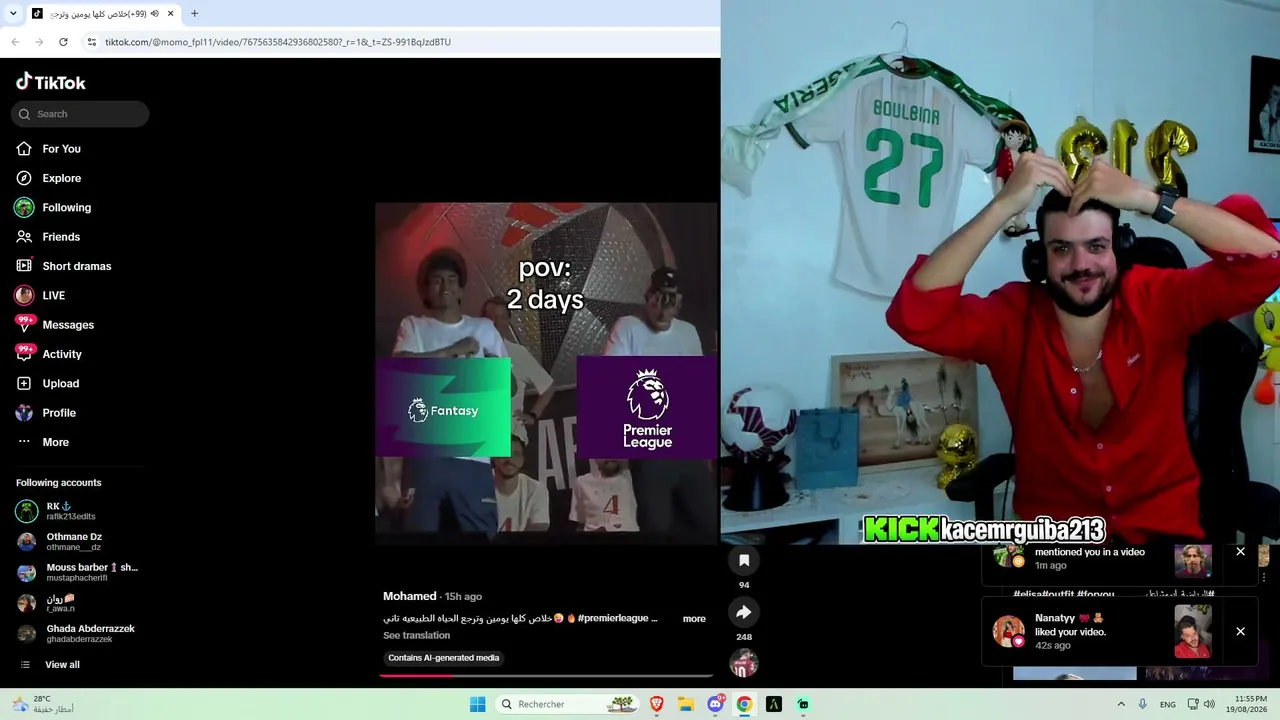Click the Messages icon with 99+ badge

(24, 324)
